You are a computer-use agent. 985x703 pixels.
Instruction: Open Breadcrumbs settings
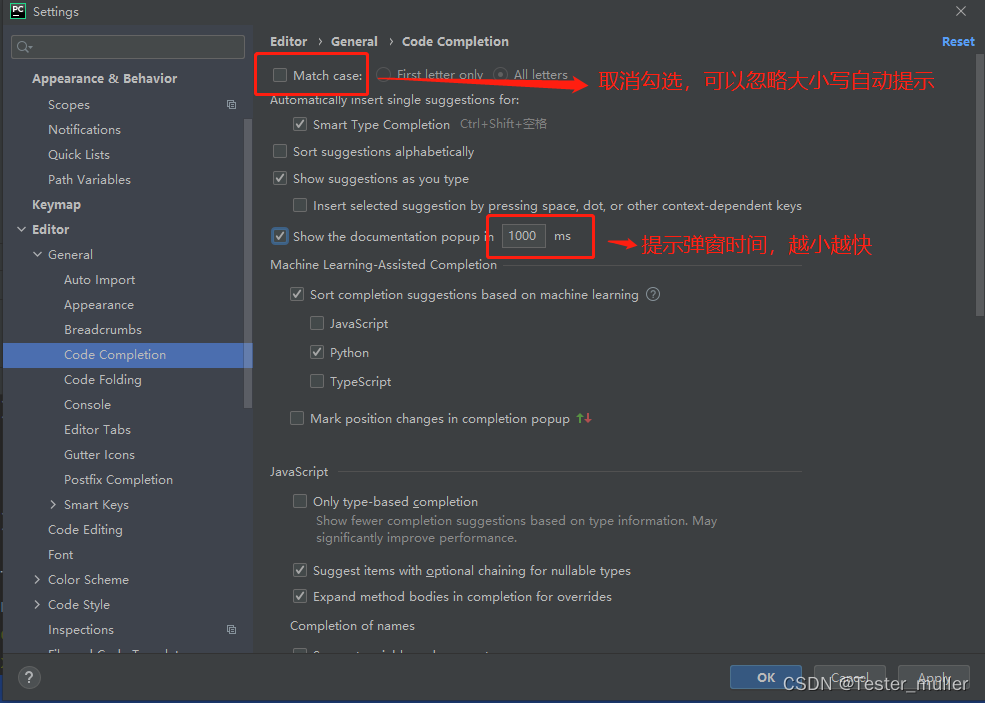tap(103, 330)
